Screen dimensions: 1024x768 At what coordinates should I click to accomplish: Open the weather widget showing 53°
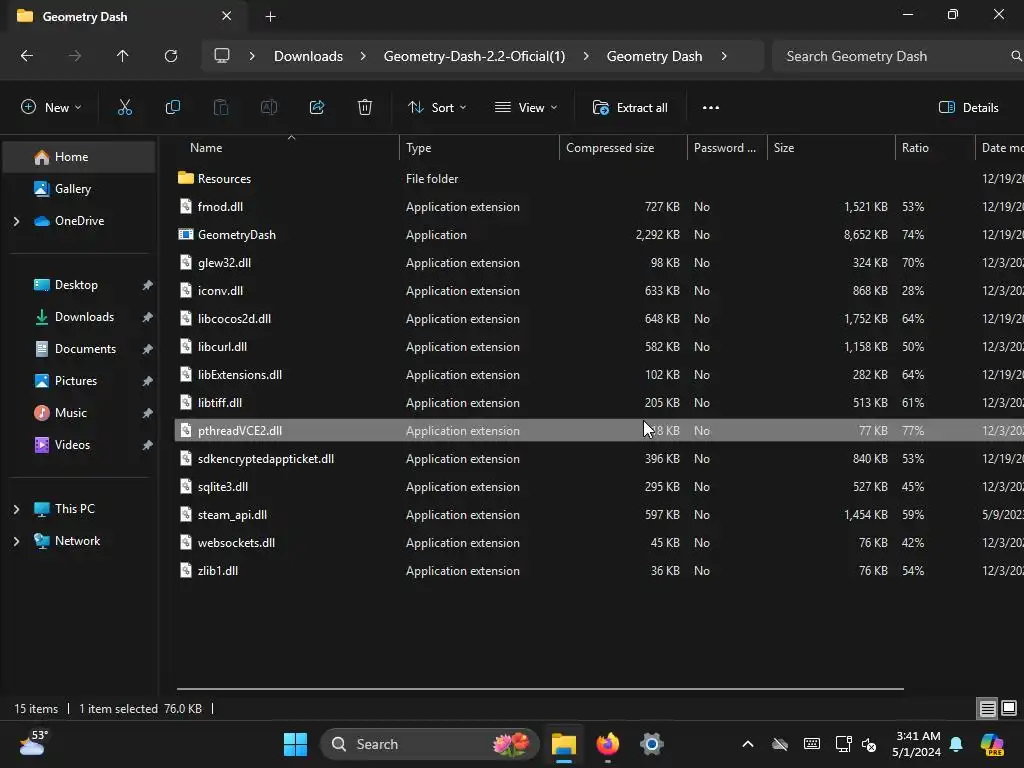[33, 743]
